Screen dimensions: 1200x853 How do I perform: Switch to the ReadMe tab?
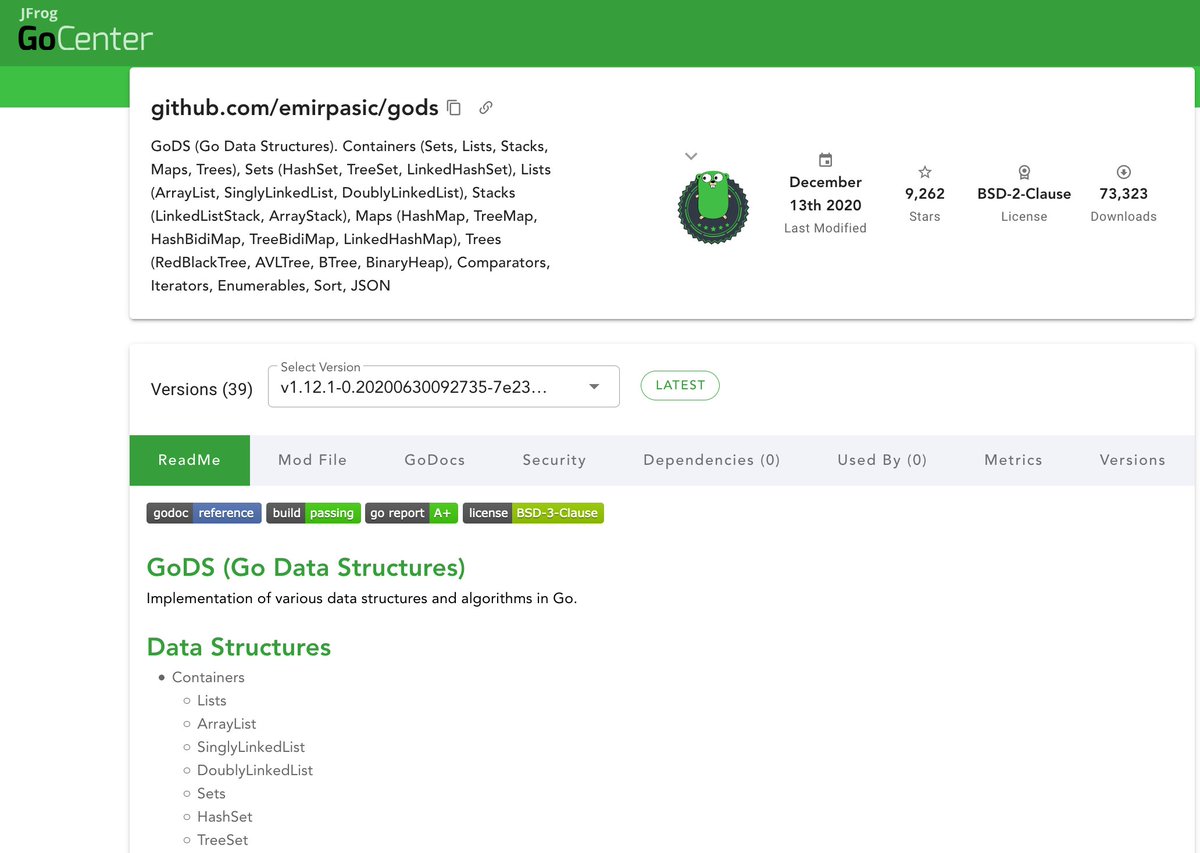pyautogui.click(x=189, y=460)
